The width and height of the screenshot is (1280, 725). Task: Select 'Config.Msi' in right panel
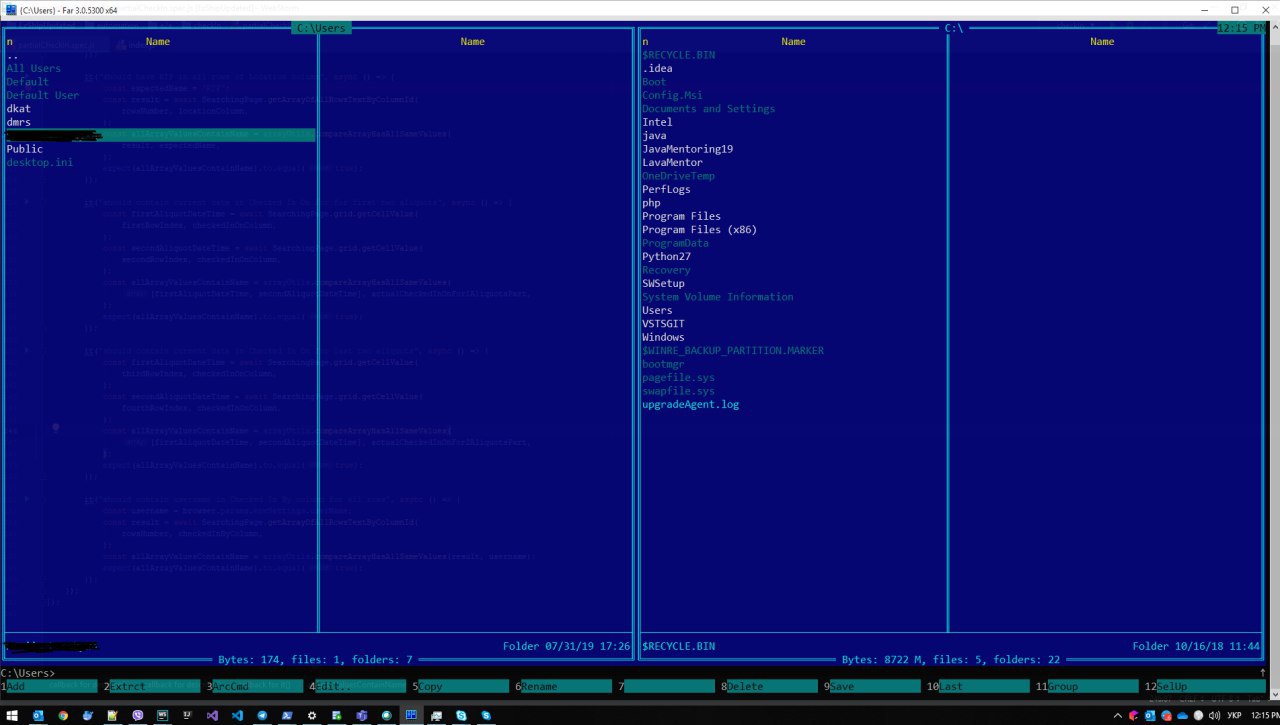point(672,95)
